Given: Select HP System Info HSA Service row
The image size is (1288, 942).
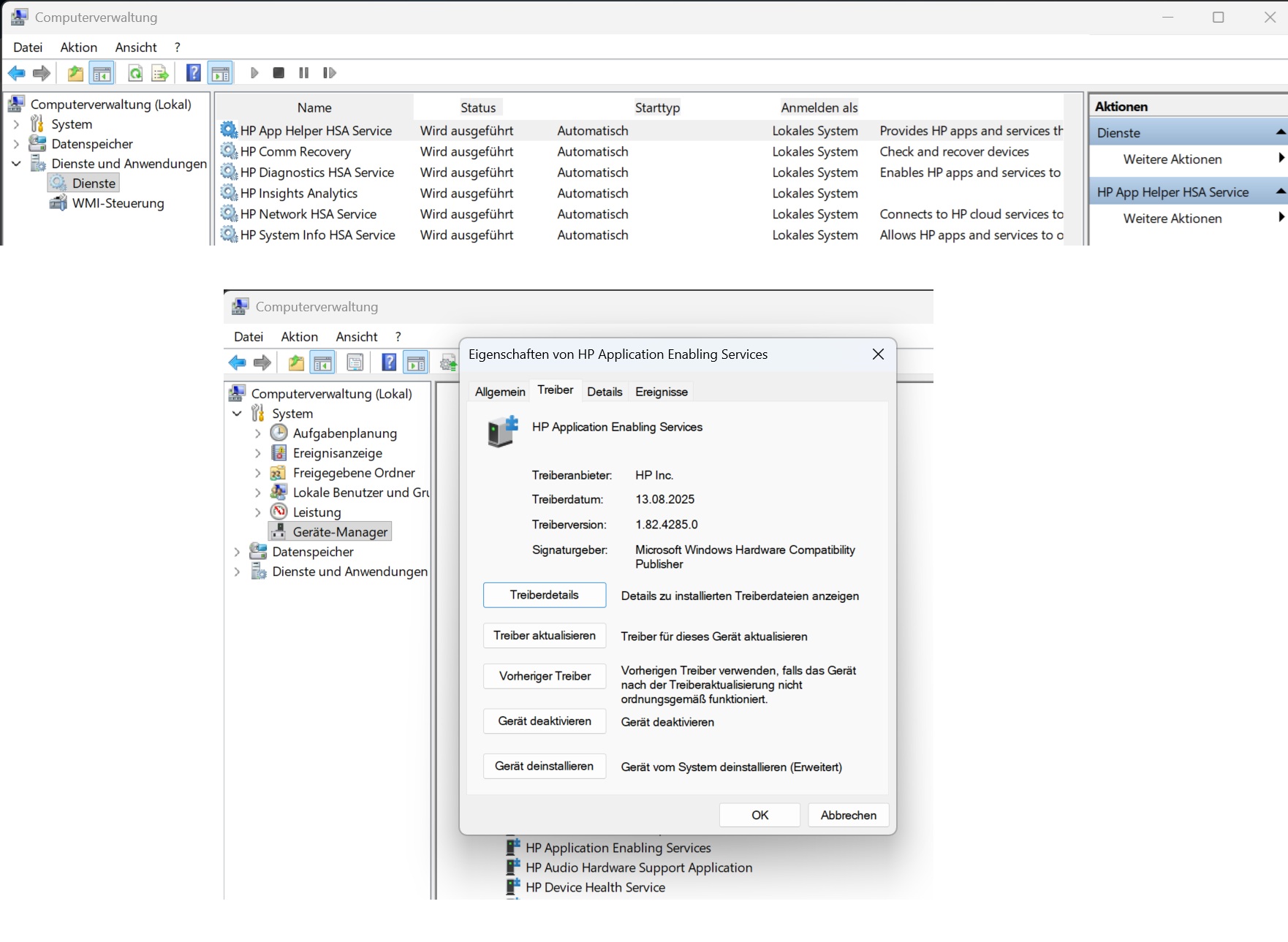Looking at the screenshot, I should pos(641,235).
